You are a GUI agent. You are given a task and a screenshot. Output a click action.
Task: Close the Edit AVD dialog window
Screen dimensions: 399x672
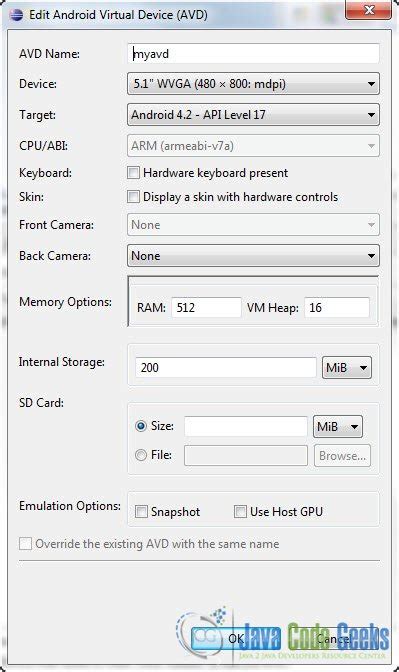coord(368,10)
